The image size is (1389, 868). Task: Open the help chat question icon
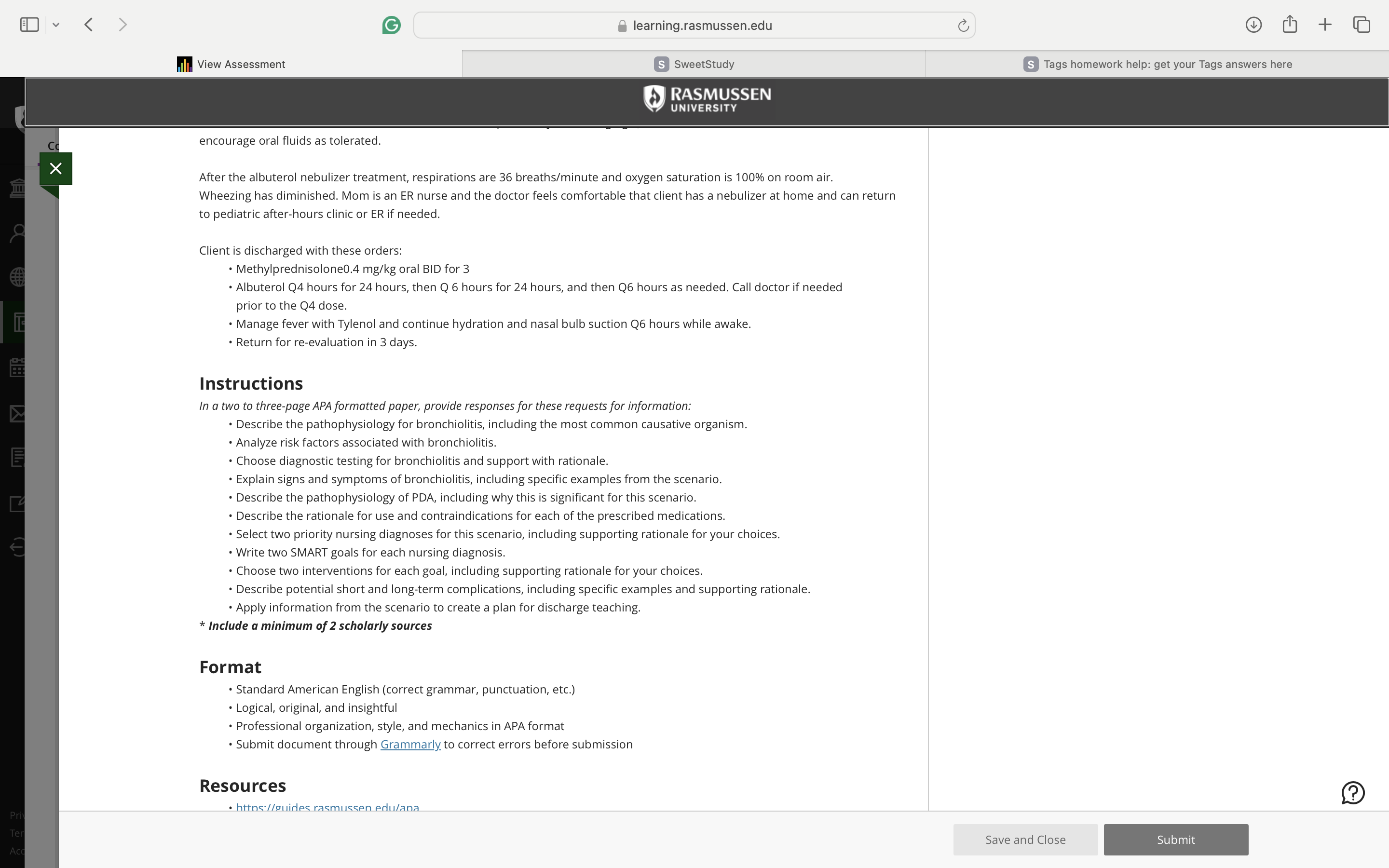tap(1352, 793)
